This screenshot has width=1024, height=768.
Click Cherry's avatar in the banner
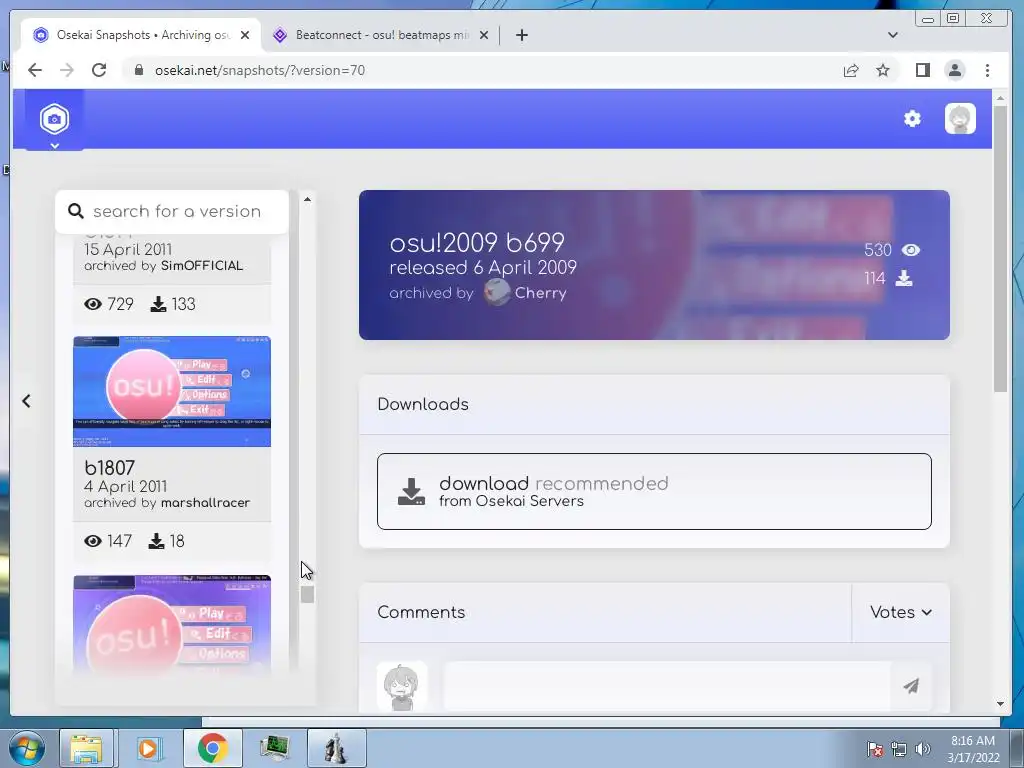point(497,292)
